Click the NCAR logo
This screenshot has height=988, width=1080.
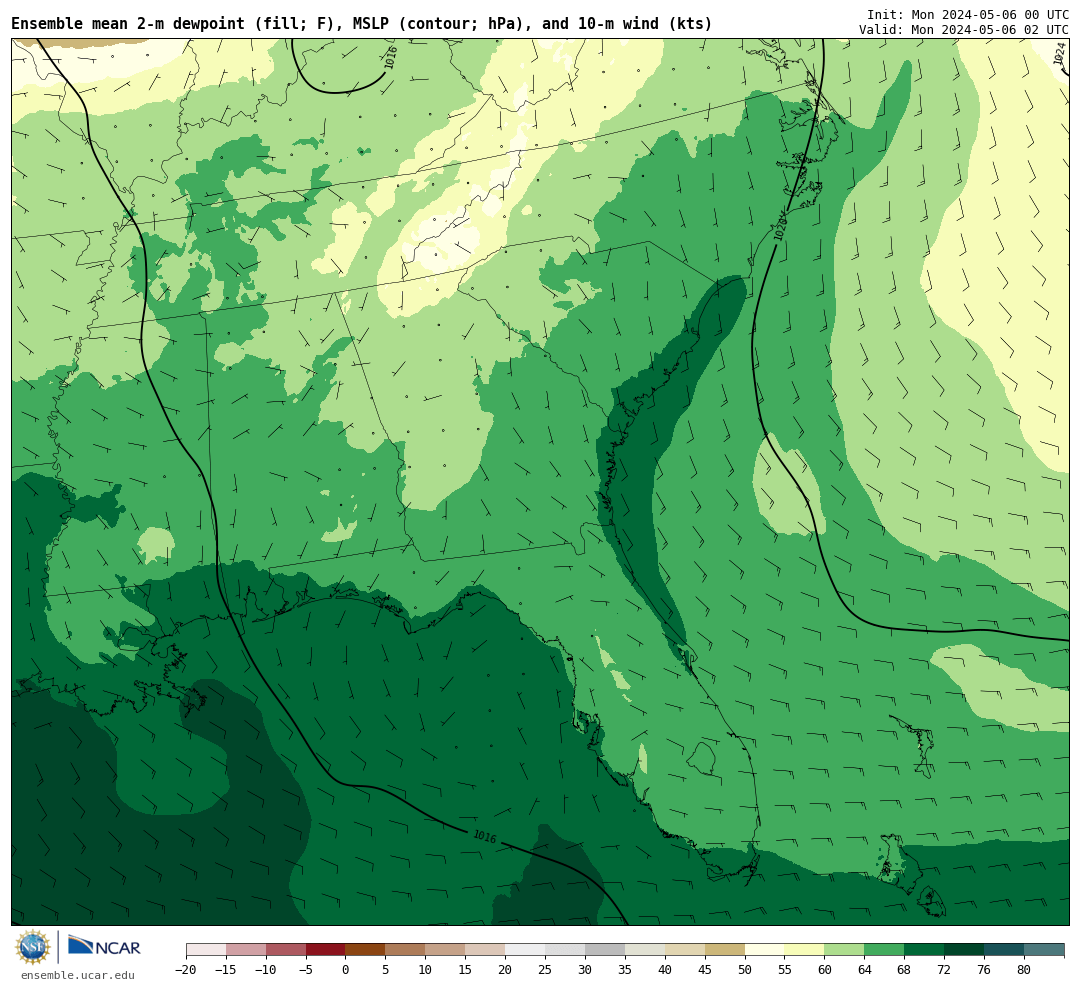click(x=105, y=945)
